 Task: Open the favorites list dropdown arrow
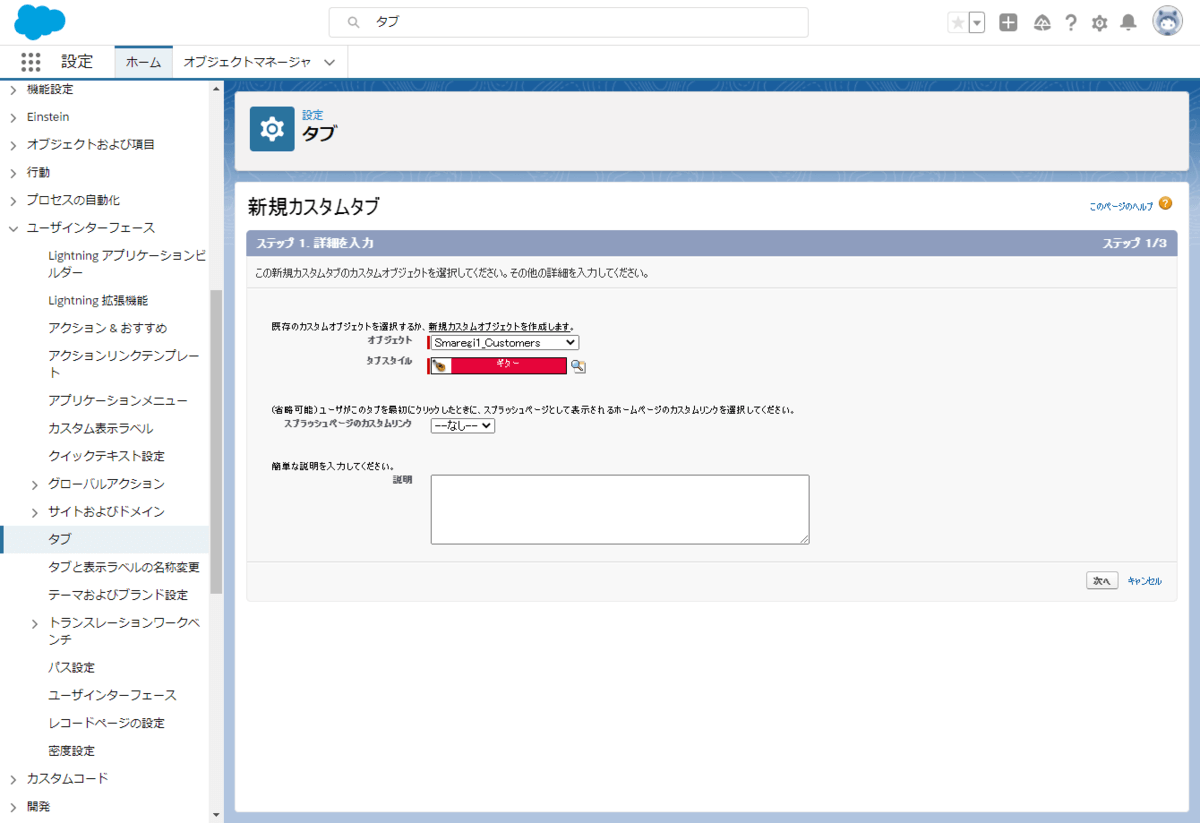point(977,23)
